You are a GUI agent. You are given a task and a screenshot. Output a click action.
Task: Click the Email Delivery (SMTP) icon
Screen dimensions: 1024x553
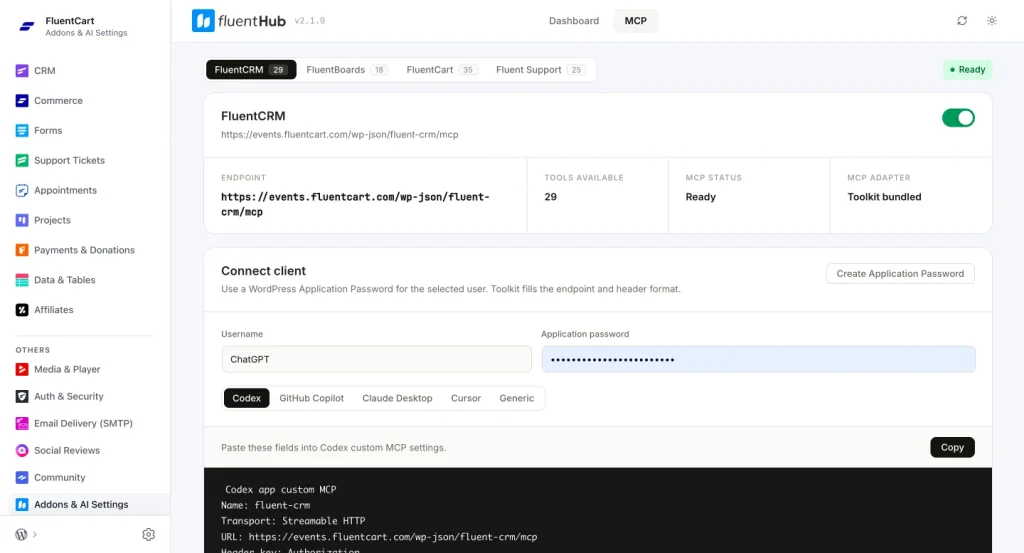coord(22,423)
